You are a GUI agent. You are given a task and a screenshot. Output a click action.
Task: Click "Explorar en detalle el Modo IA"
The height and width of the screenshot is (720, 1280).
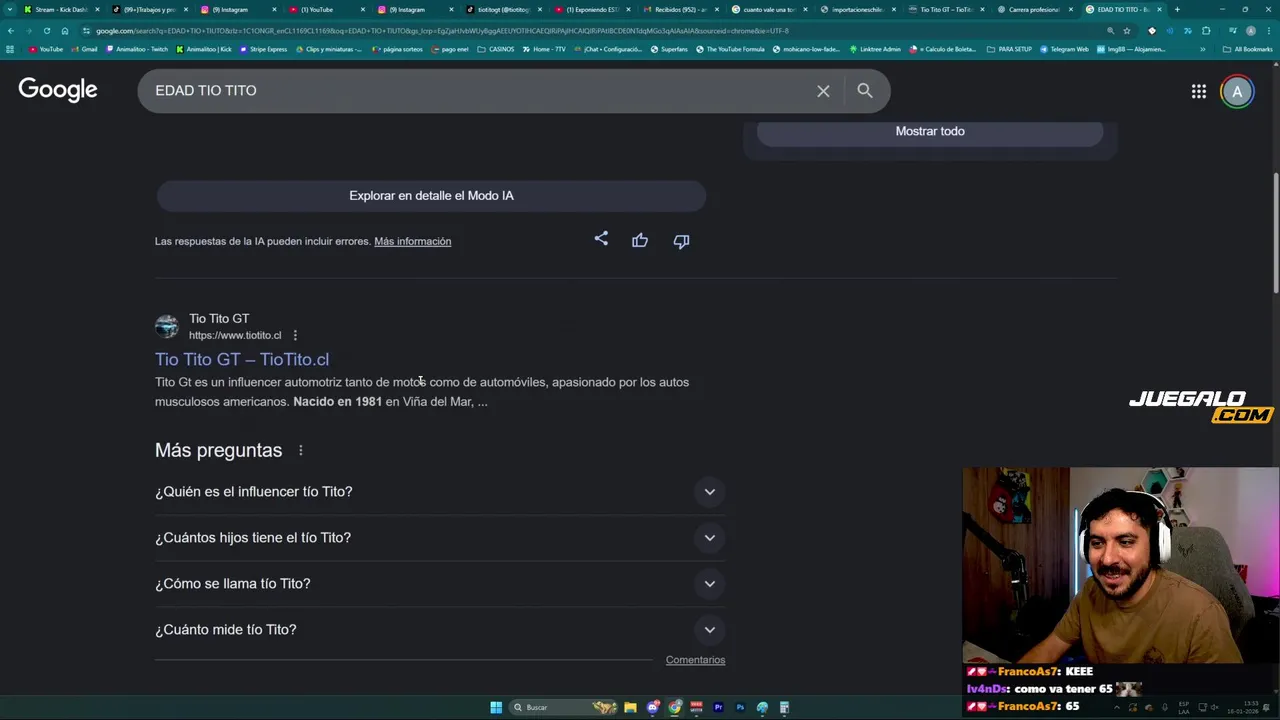[x=431, y=195]
